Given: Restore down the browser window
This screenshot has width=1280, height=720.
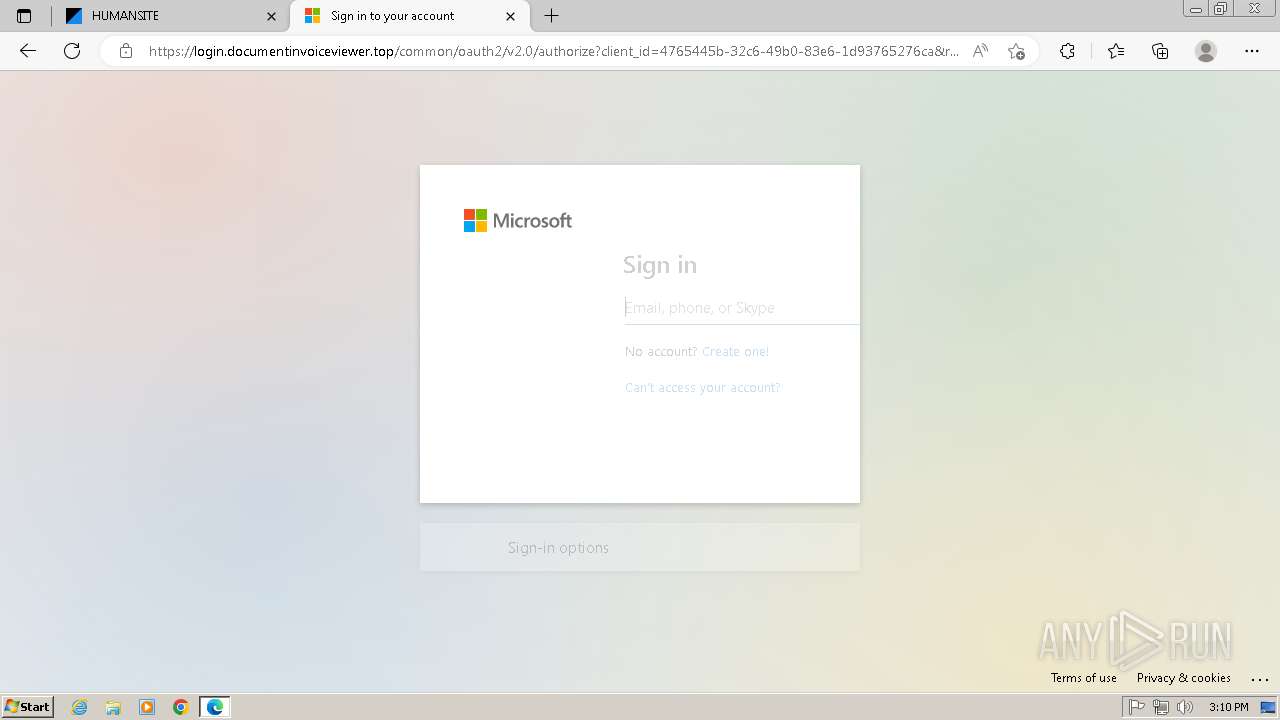Looking at the screenshot, I should (x=1221, y=8).
